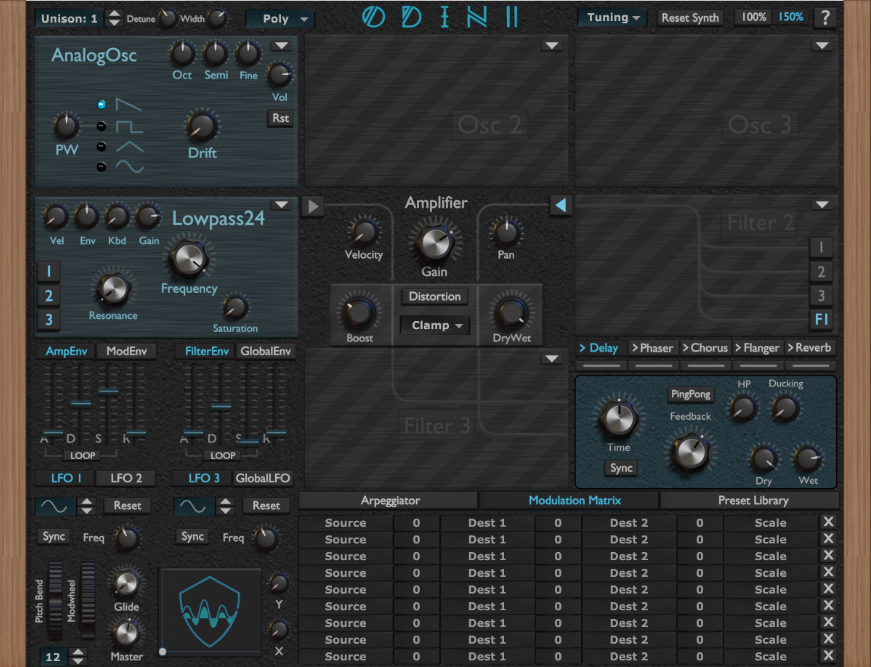The image size is (871, 667).
Task: Select the Phaser effect tab
Action: (x=653, y=348)
